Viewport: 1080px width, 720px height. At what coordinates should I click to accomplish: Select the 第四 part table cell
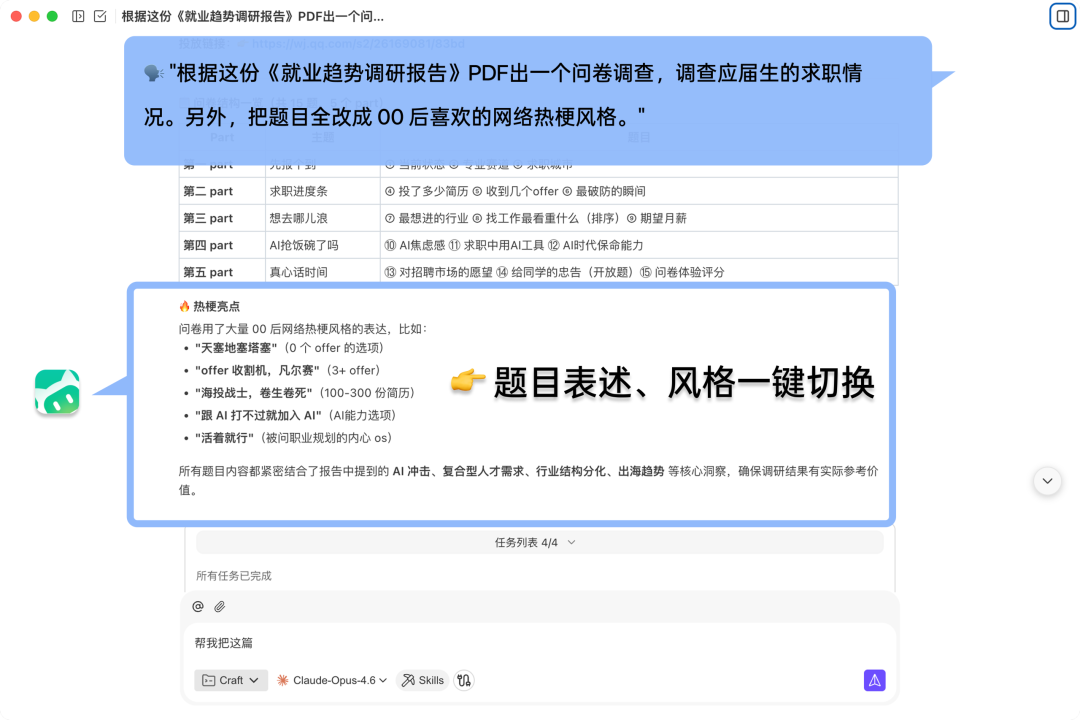point(222,245)
